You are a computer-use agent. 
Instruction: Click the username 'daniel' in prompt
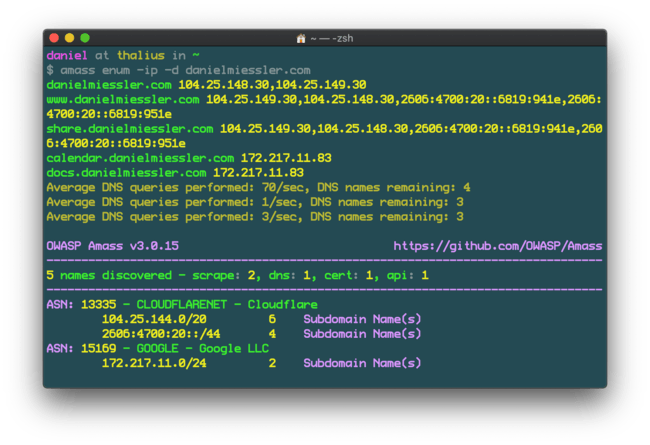[x=67, y=55]
